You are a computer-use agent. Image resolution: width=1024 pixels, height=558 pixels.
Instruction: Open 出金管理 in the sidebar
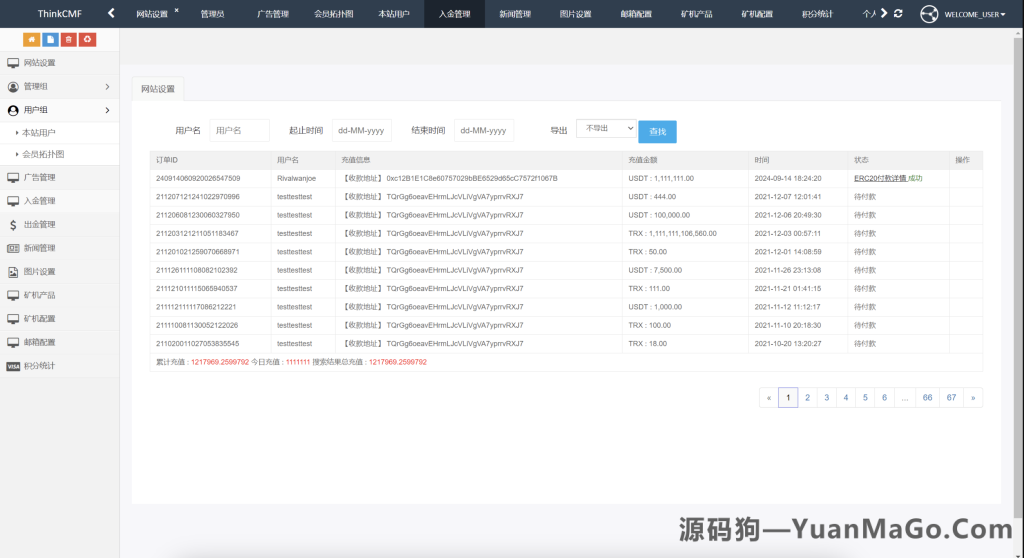(59, 224)
